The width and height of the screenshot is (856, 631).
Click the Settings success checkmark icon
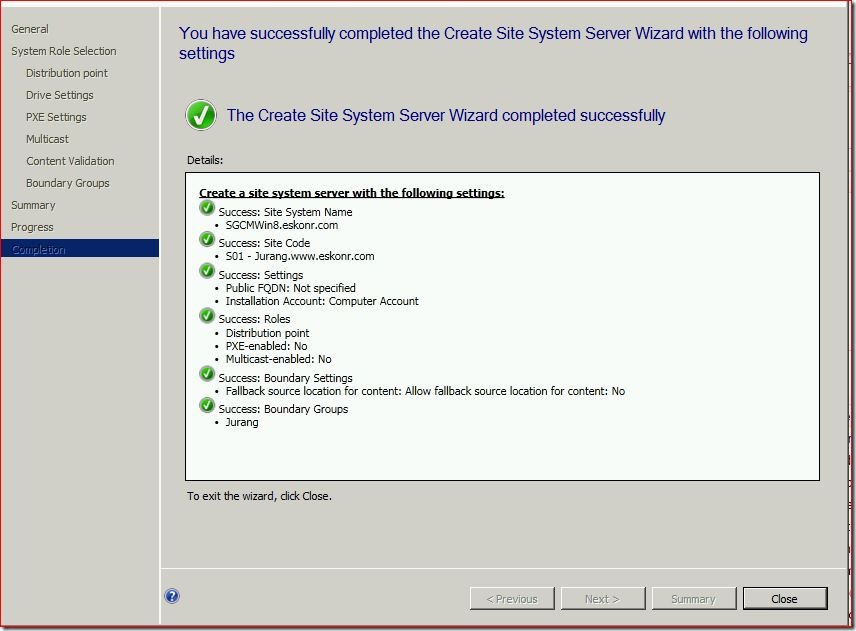tap(207, 271)
